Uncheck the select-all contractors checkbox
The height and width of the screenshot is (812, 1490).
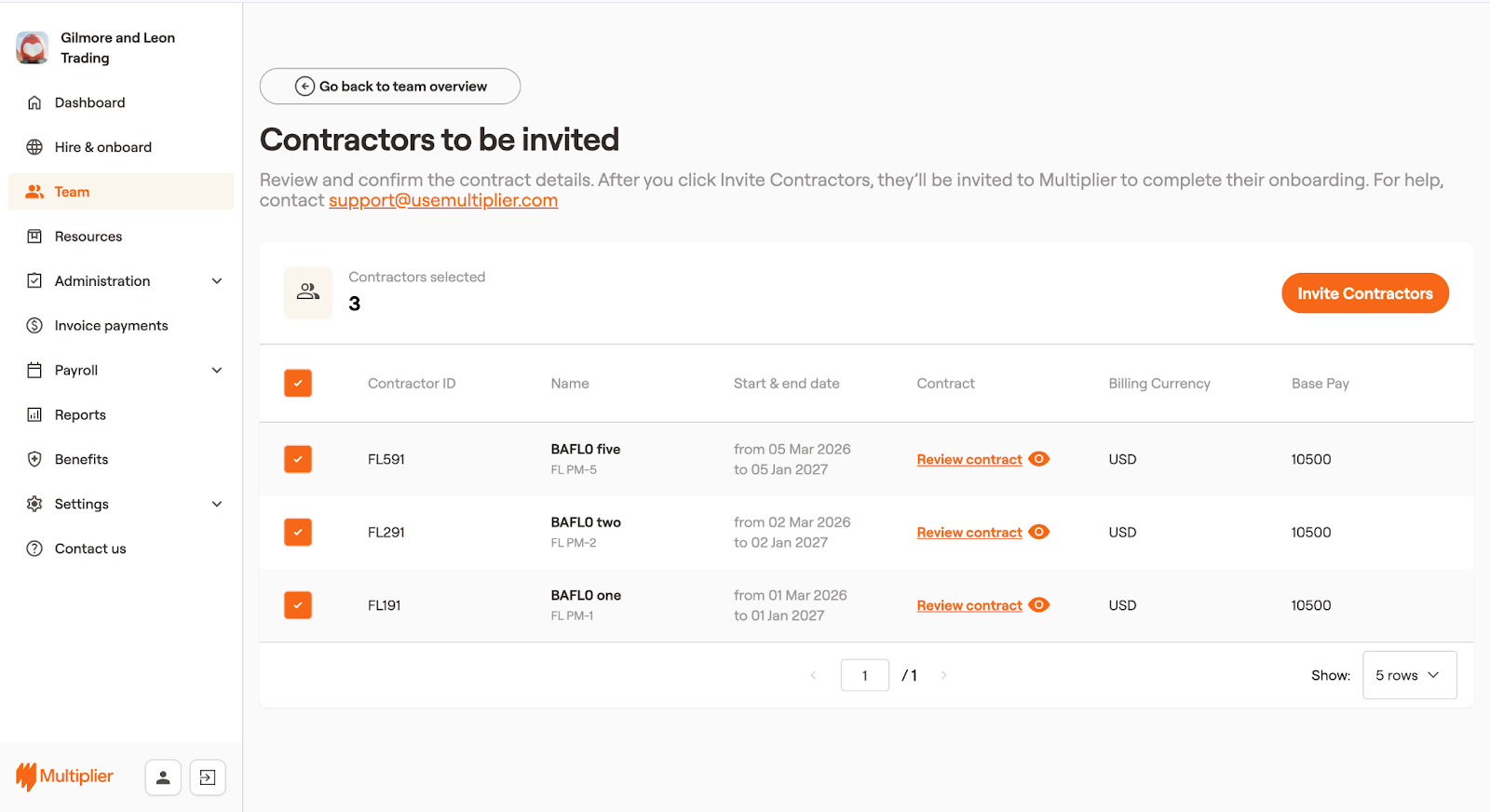click(x=298, y=384)
